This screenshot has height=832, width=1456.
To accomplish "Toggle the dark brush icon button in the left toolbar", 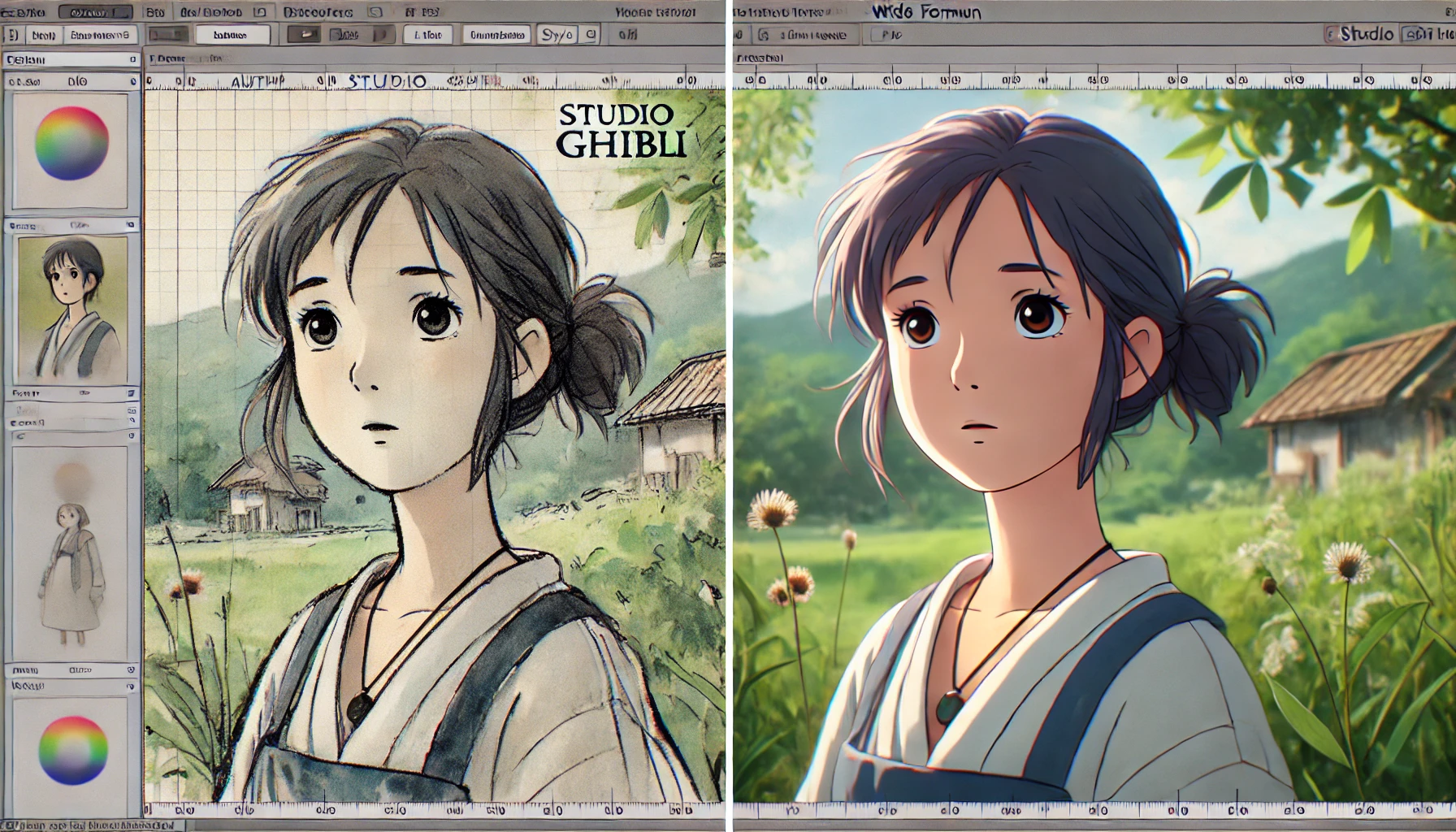I will [304, 35].
